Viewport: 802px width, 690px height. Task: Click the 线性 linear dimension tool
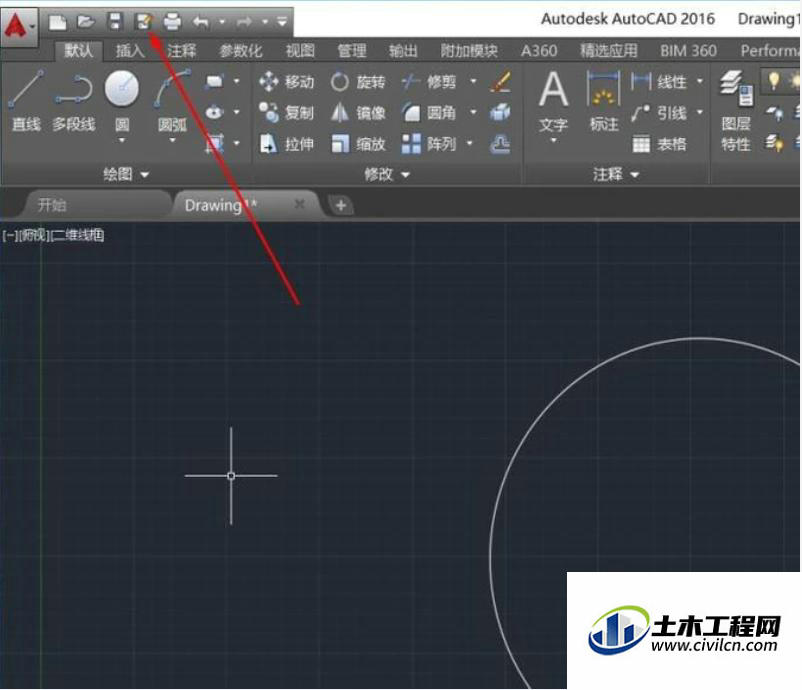click(x=659, y=82)
